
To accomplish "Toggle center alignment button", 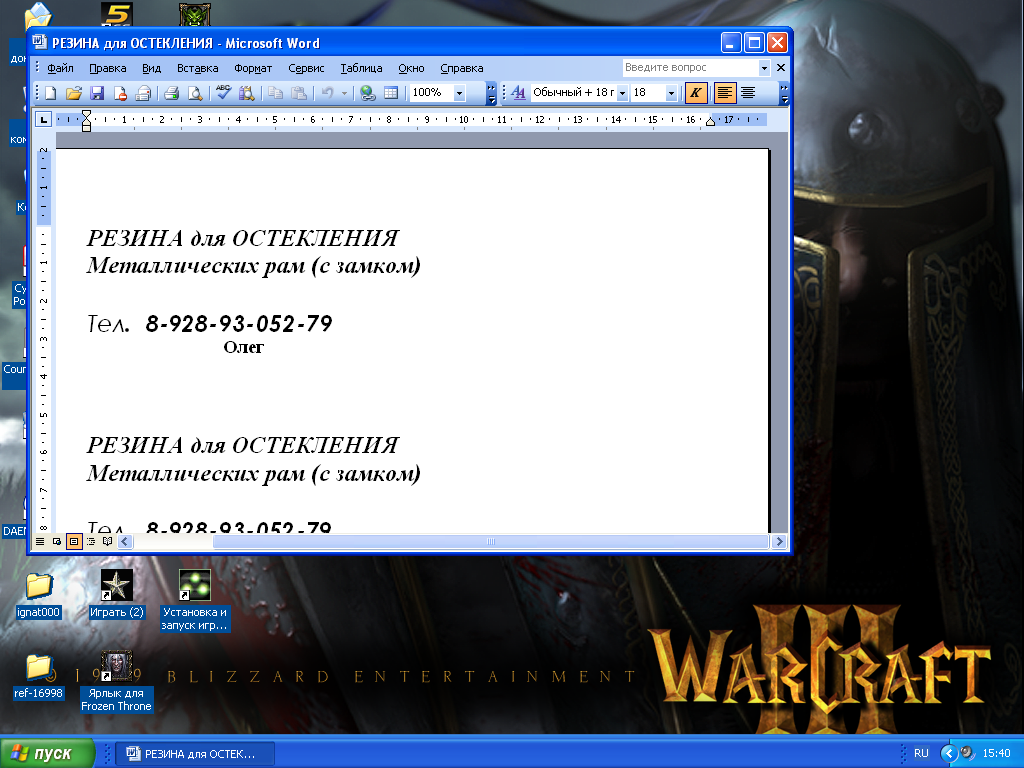I will coord(748,93).
